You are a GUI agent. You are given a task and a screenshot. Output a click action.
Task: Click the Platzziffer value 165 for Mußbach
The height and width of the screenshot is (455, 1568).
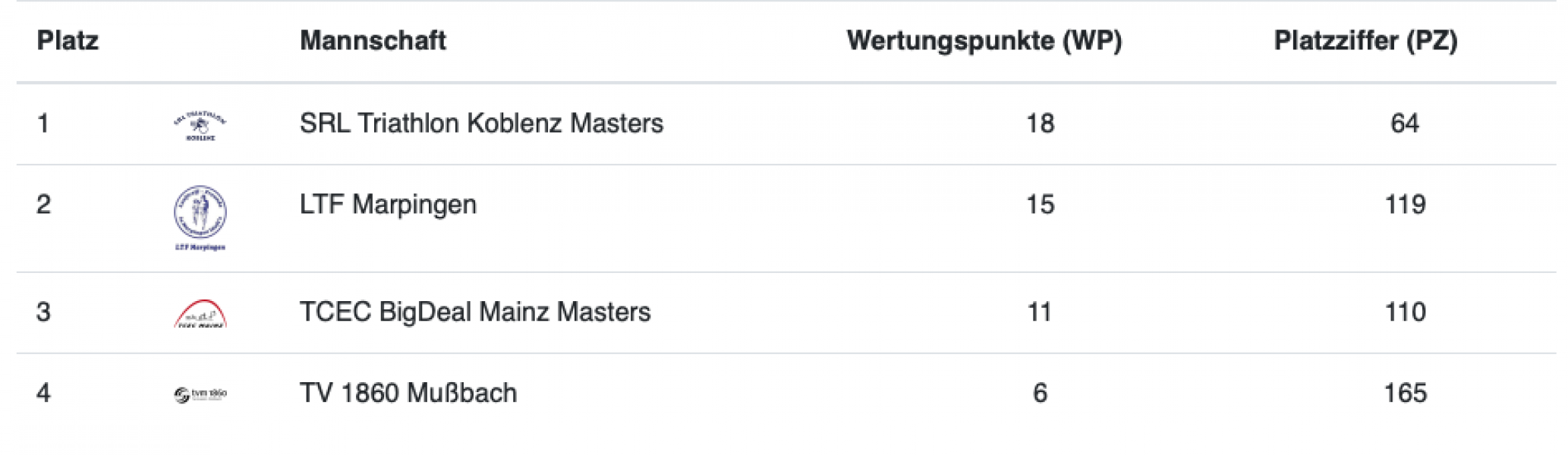1405,394
